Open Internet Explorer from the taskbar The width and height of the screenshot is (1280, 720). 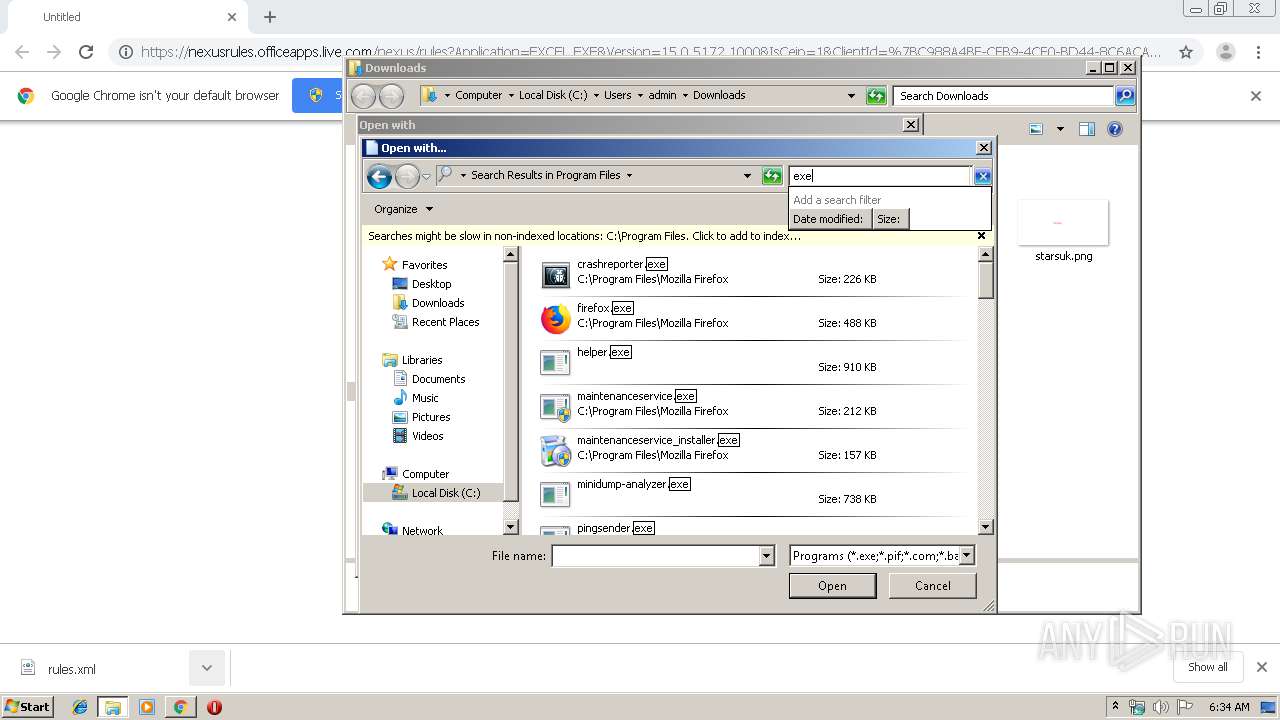tap(80, 707)
